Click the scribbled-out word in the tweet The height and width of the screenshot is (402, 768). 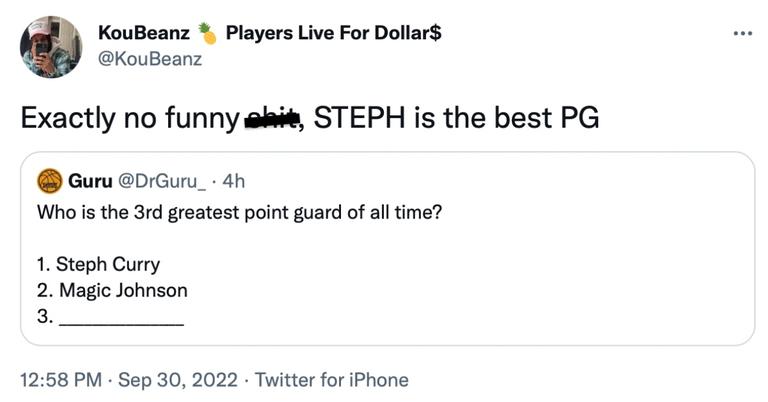tap(274, 118)
